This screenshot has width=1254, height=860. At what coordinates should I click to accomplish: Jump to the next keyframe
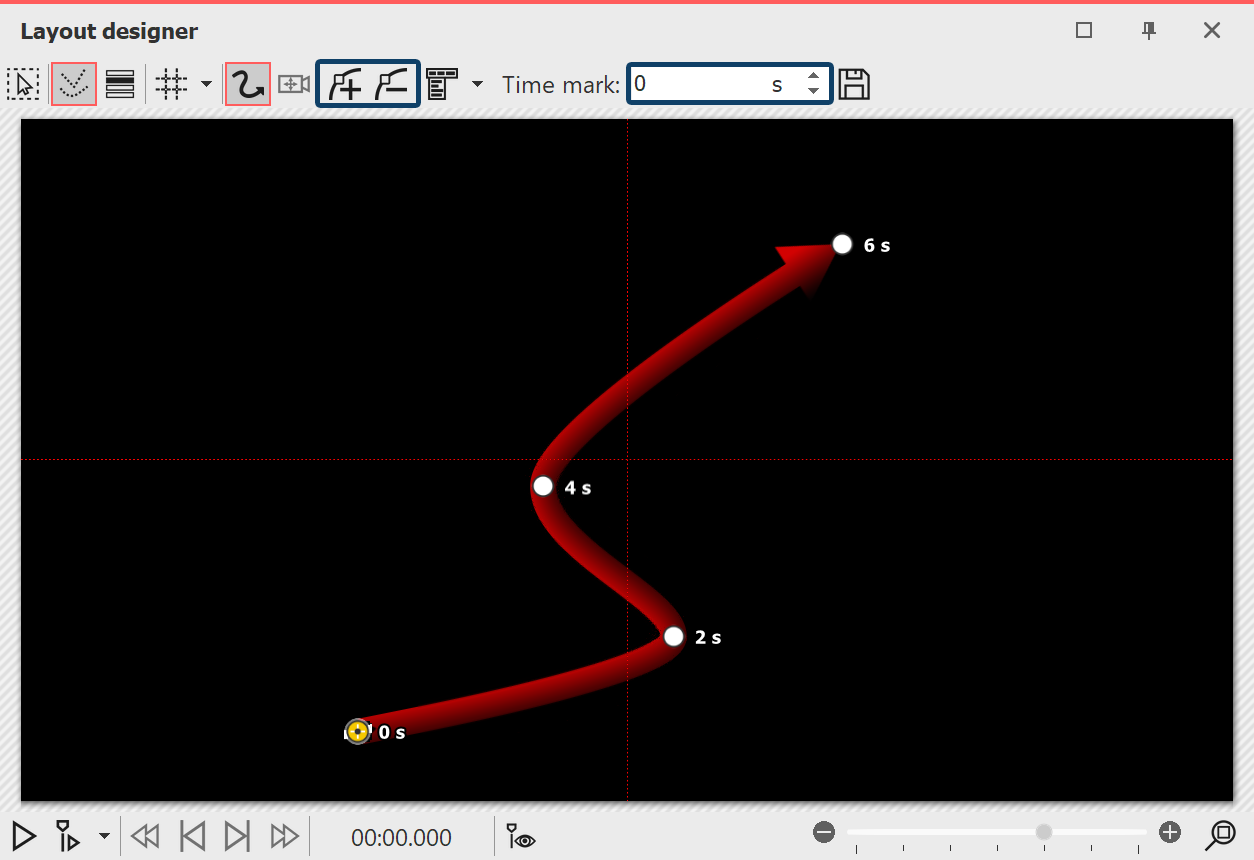[237, 836]
